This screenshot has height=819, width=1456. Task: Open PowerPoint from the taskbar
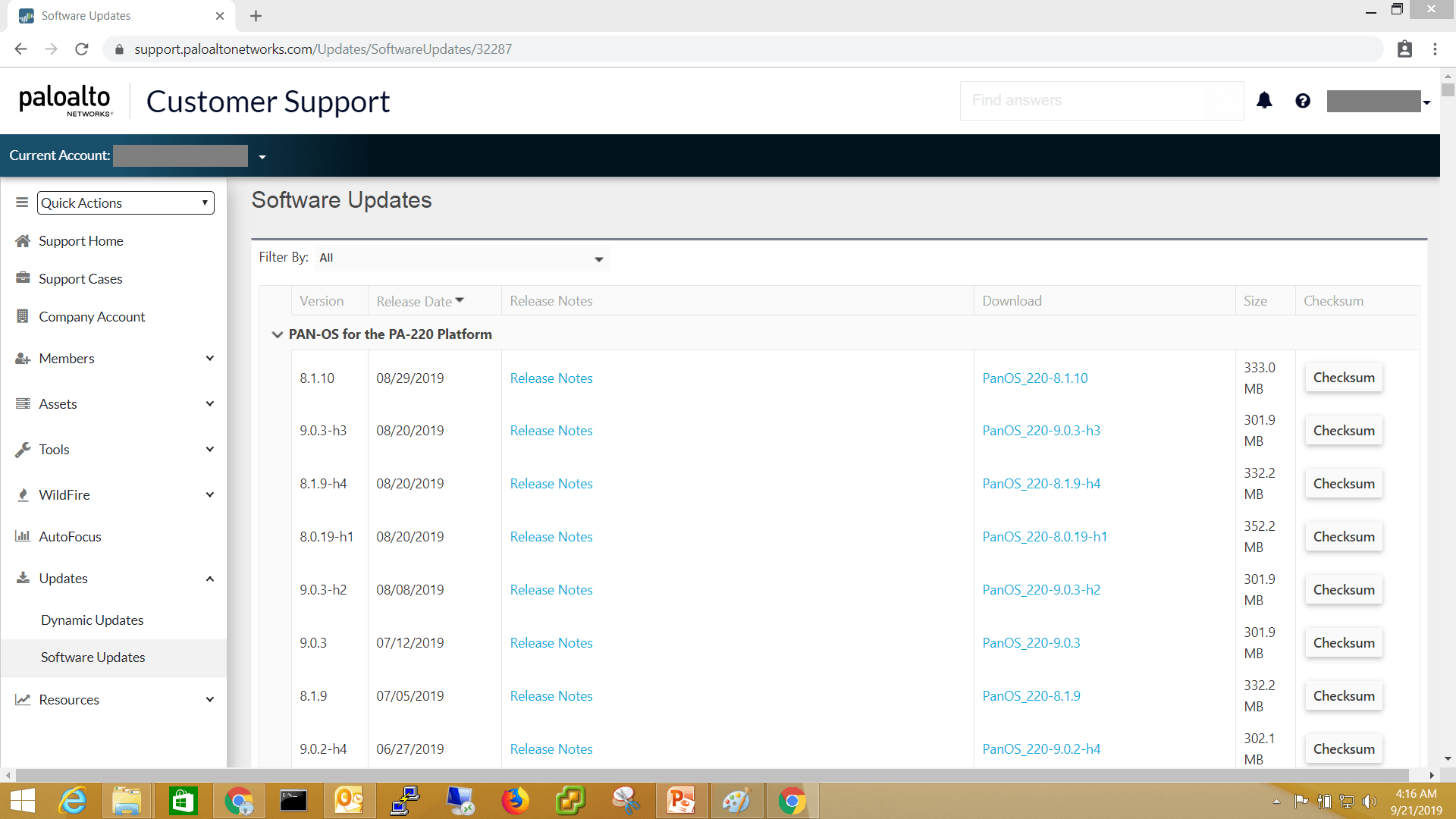(682, 800)
